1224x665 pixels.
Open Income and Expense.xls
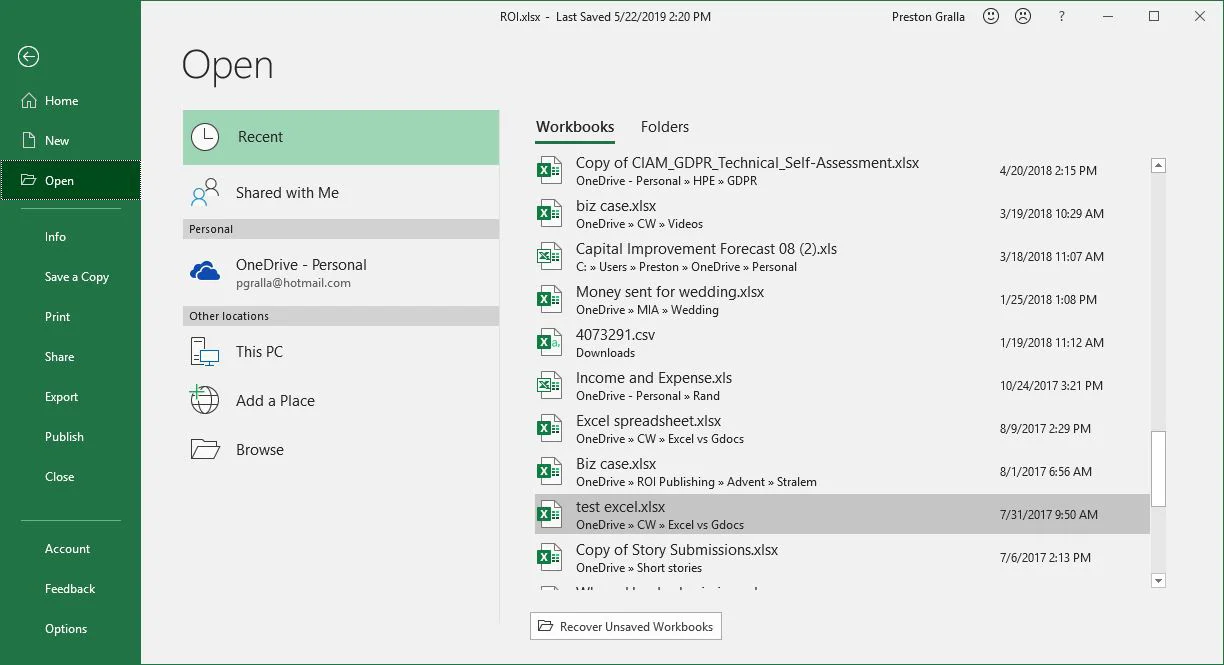tap(842, 385)
